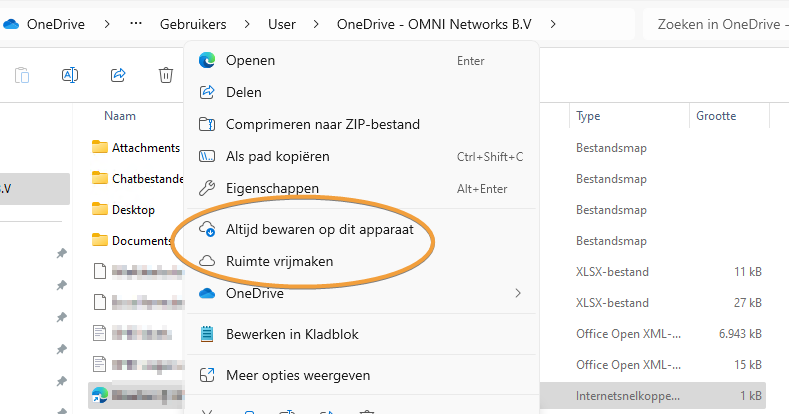Image resolution: width=789 pixels, height=414 pixels.
Task: Show hidden breadcrumb path via ellipsis
Action: [x=136, y=22]
